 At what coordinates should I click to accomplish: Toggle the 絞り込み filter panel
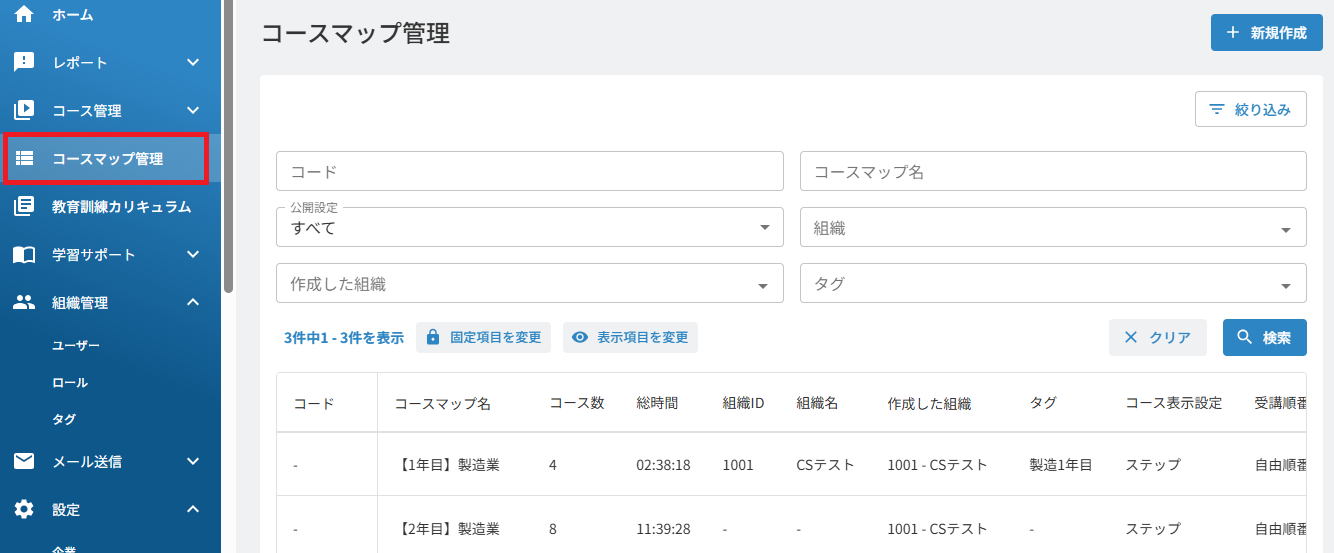tap(1250, 110)
